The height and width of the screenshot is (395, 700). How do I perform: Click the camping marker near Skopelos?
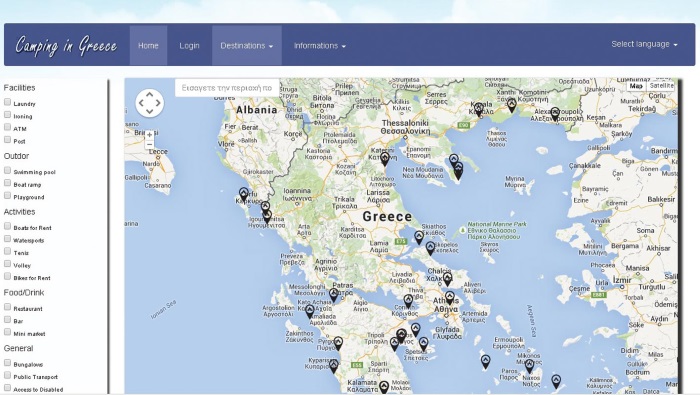(x=430, y=248)
